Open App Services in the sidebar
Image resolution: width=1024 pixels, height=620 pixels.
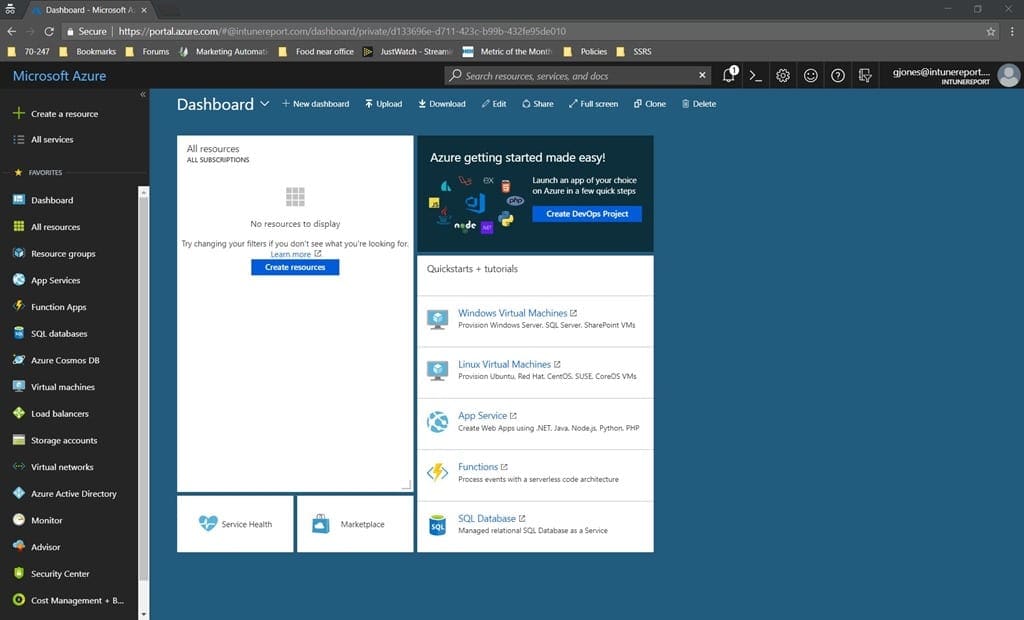(x=47, y=280)
